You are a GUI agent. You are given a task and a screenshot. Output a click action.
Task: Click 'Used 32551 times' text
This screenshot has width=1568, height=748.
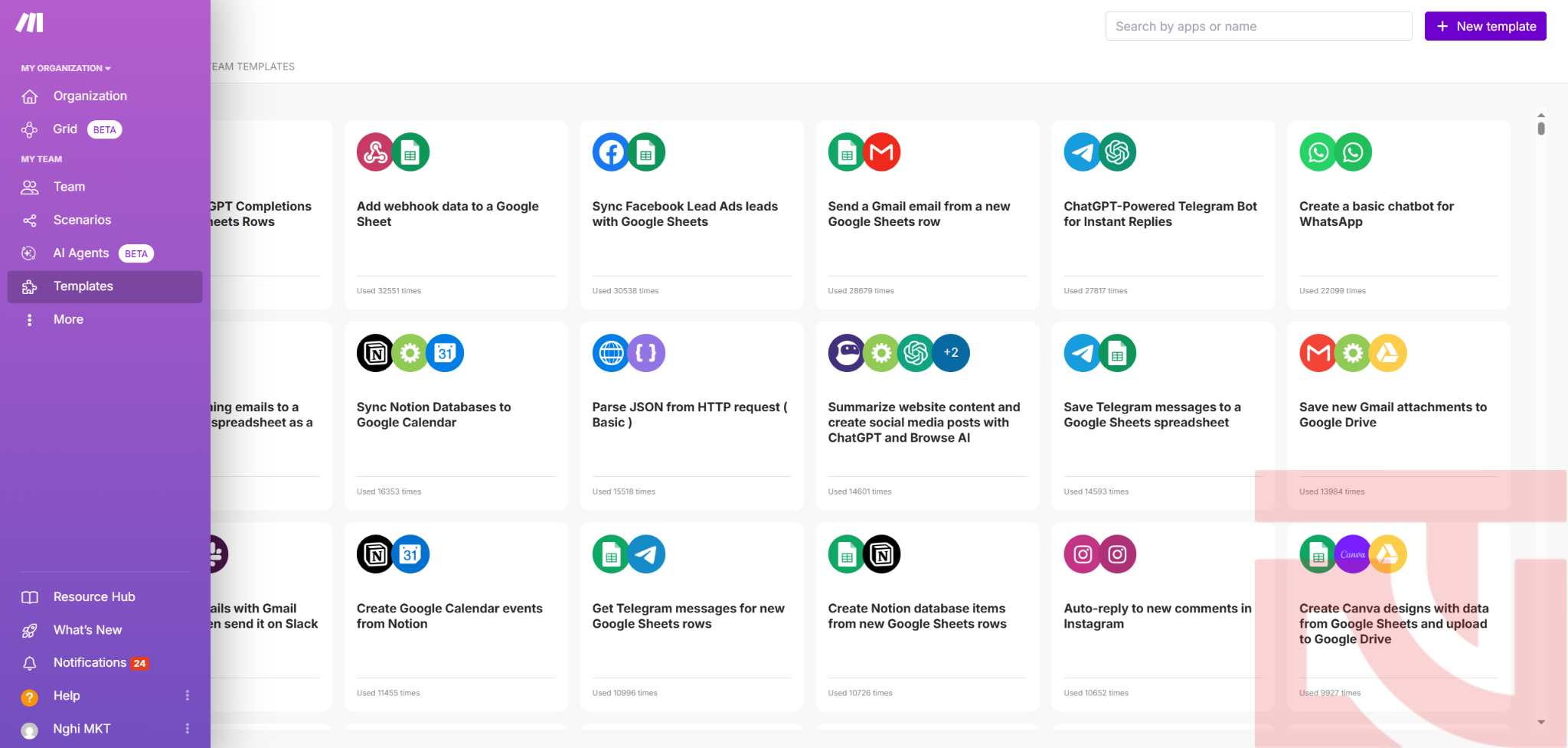[x=389, y=291]
